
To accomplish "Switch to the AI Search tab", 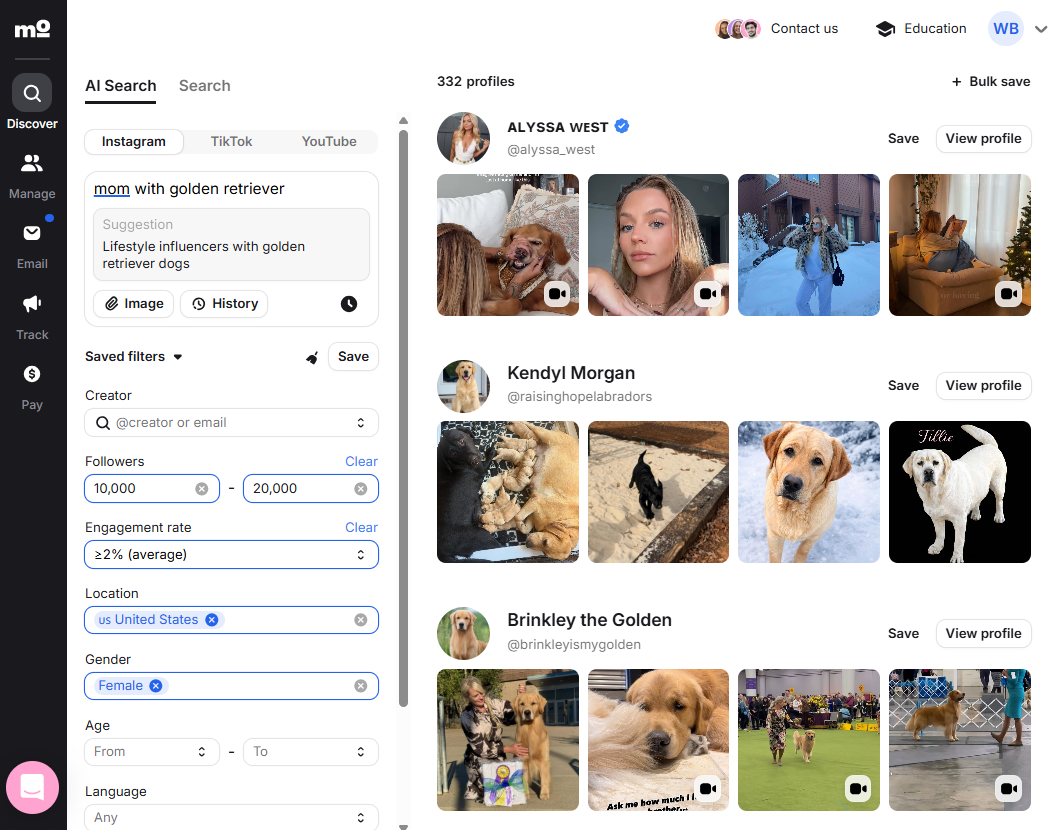I will [120, 86].
